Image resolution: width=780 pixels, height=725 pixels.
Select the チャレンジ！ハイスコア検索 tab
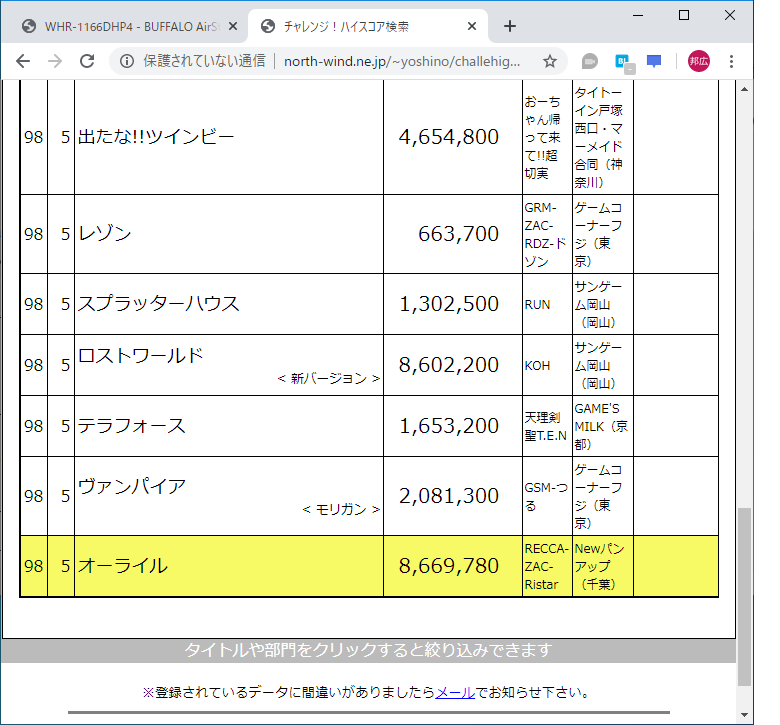[x=368, y=26]
